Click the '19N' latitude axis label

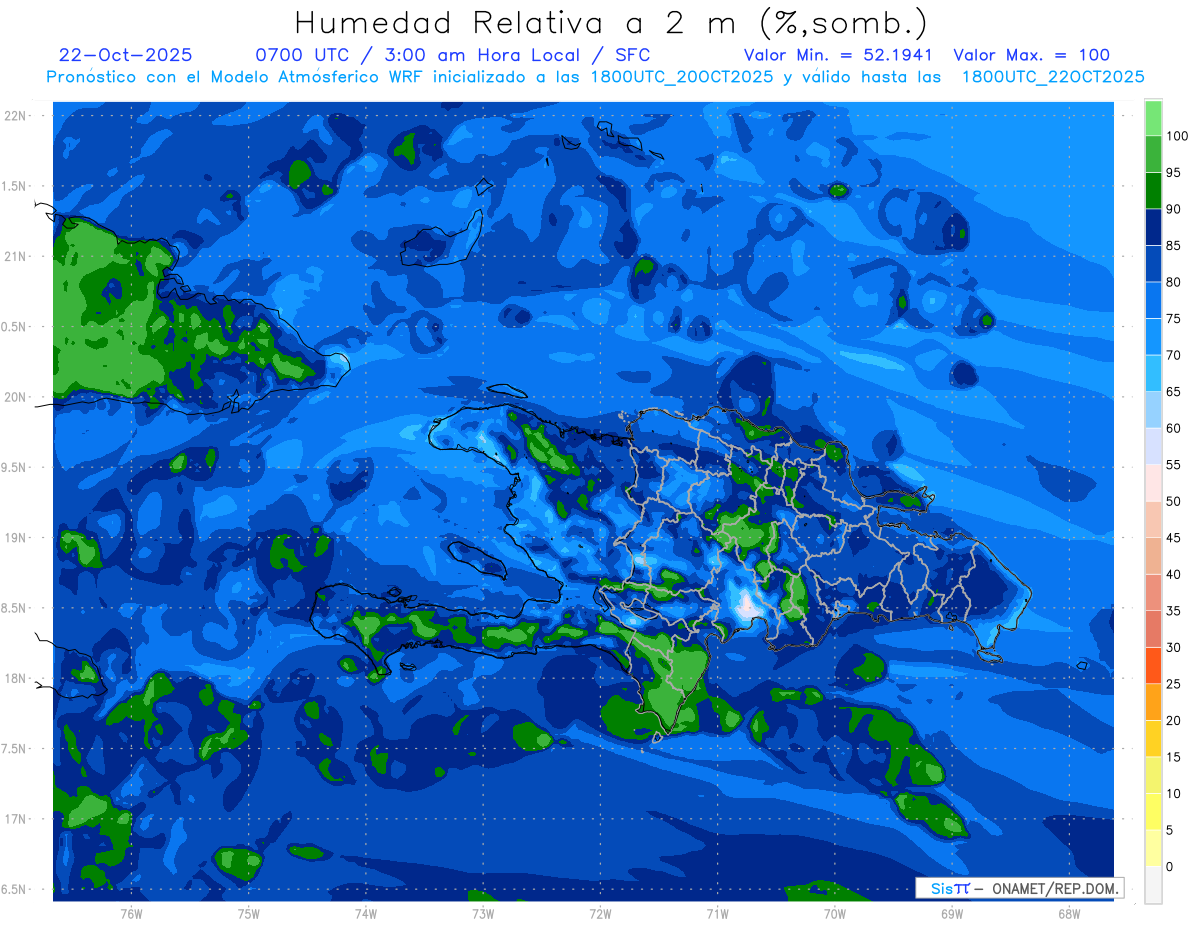(15, 537)
